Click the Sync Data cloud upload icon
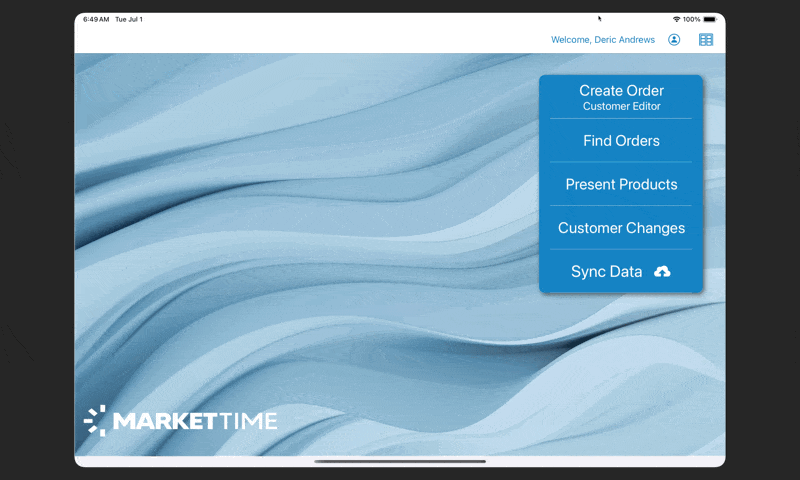 coord(662,271)
